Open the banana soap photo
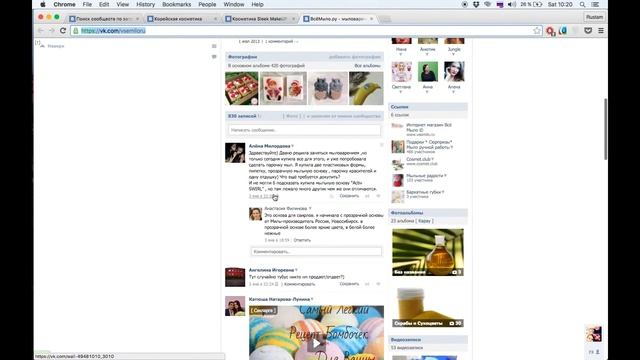This screenshot has height=360, width=640. [366, 88]
